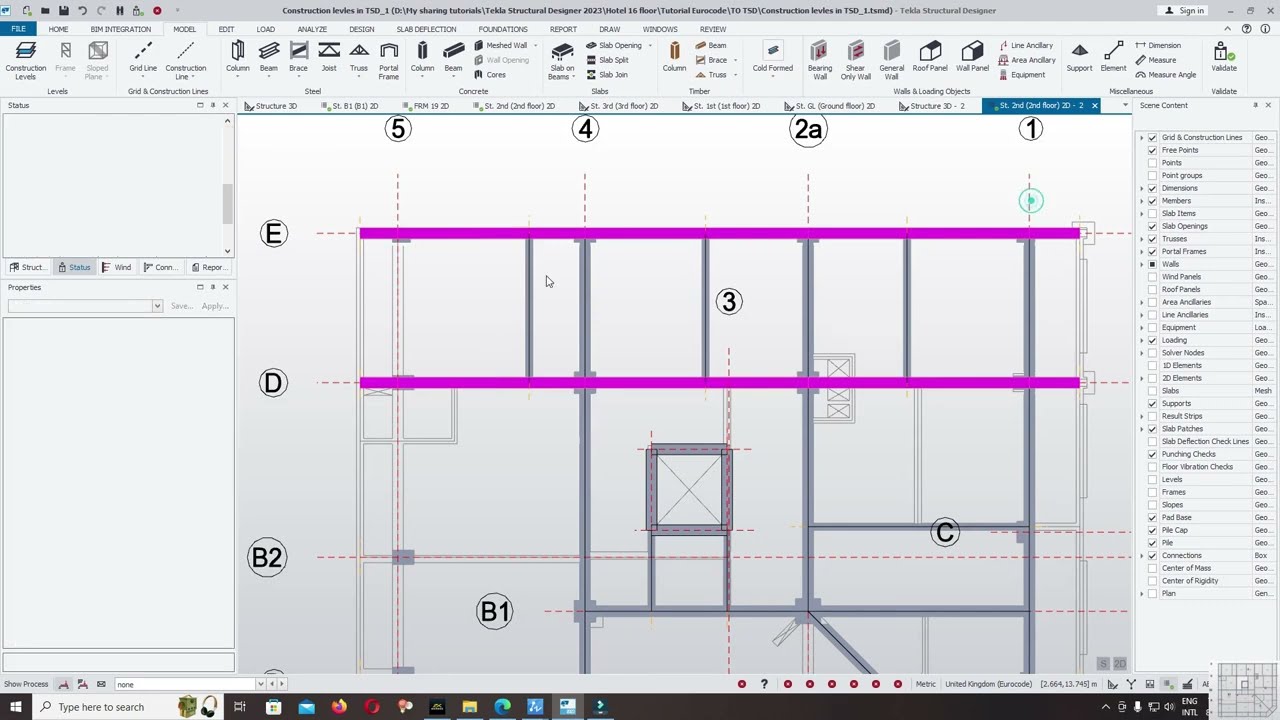Expand the Connections tree node
This screenshot has height=720, width=1280.
pos(1142,555)
